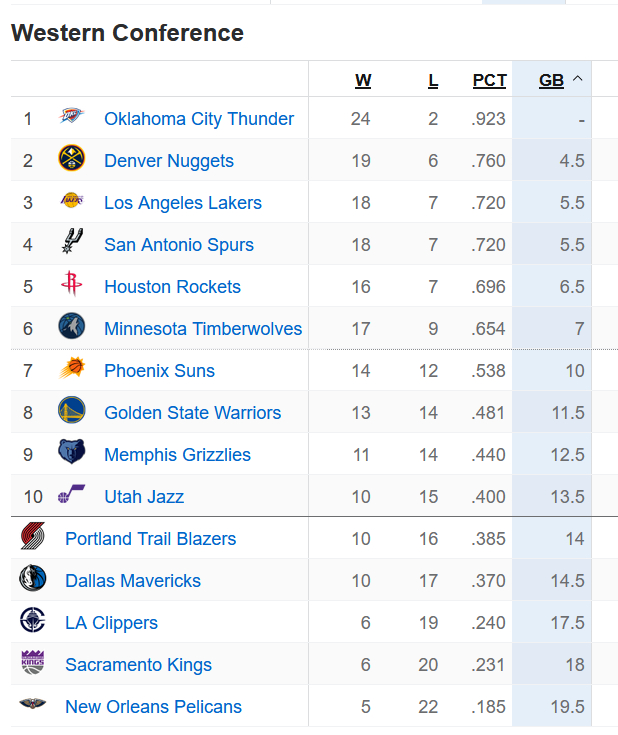Image resolution: width=618 pixels, height=735 pixels.
Task: Click the Phoenix Suns logo icon
Action: click(71, 370)
